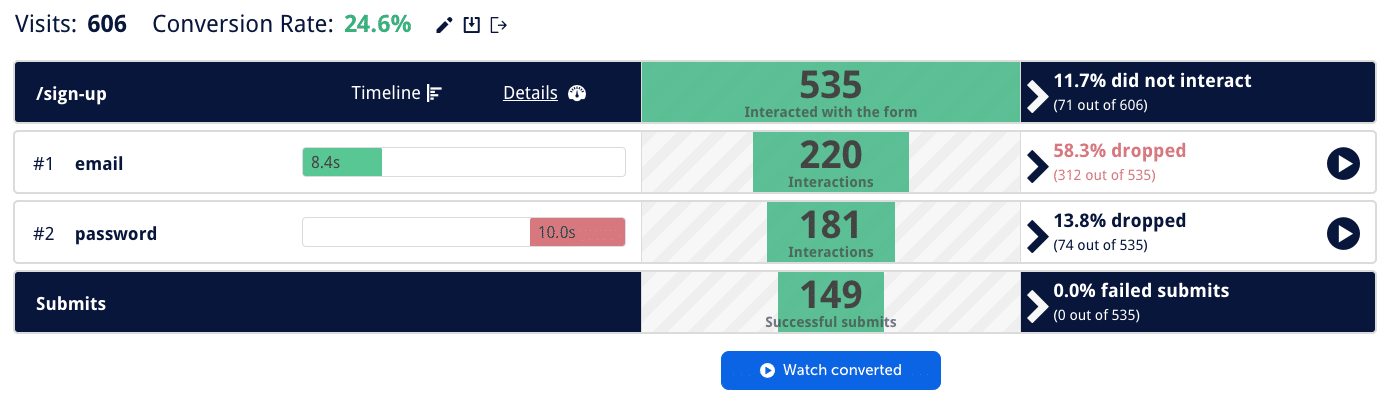Image resolution: width=1390 pixels, height=407 pixels.
Task: Click the password 10.0s time bar
Action: coord(464,233)
